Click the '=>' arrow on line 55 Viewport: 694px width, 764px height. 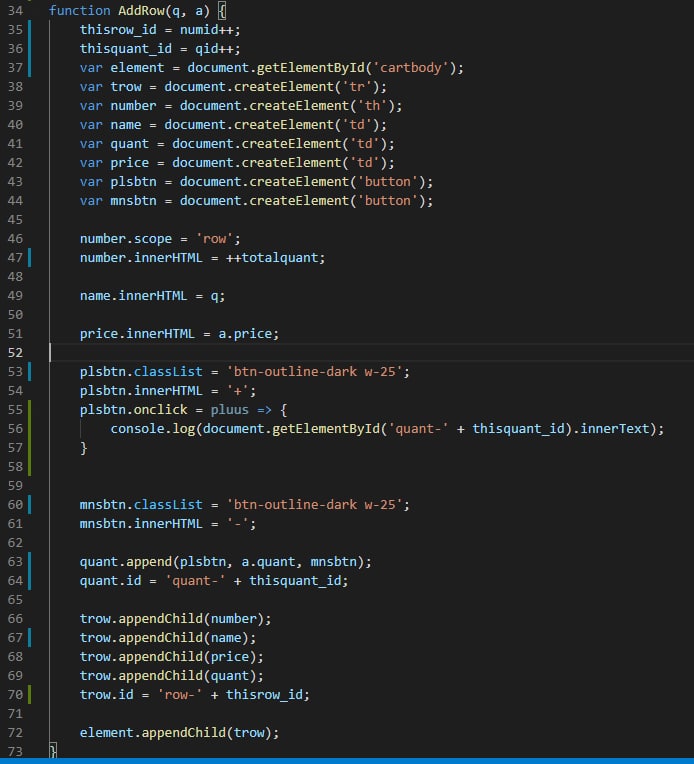[264, 410]
